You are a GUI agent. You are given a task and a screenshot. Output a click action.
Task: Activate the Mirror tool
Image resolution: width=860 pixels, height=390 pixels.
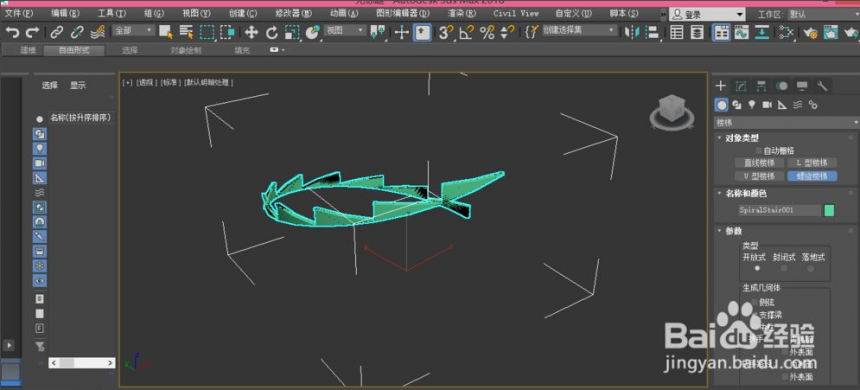click(x=632, y=32)
